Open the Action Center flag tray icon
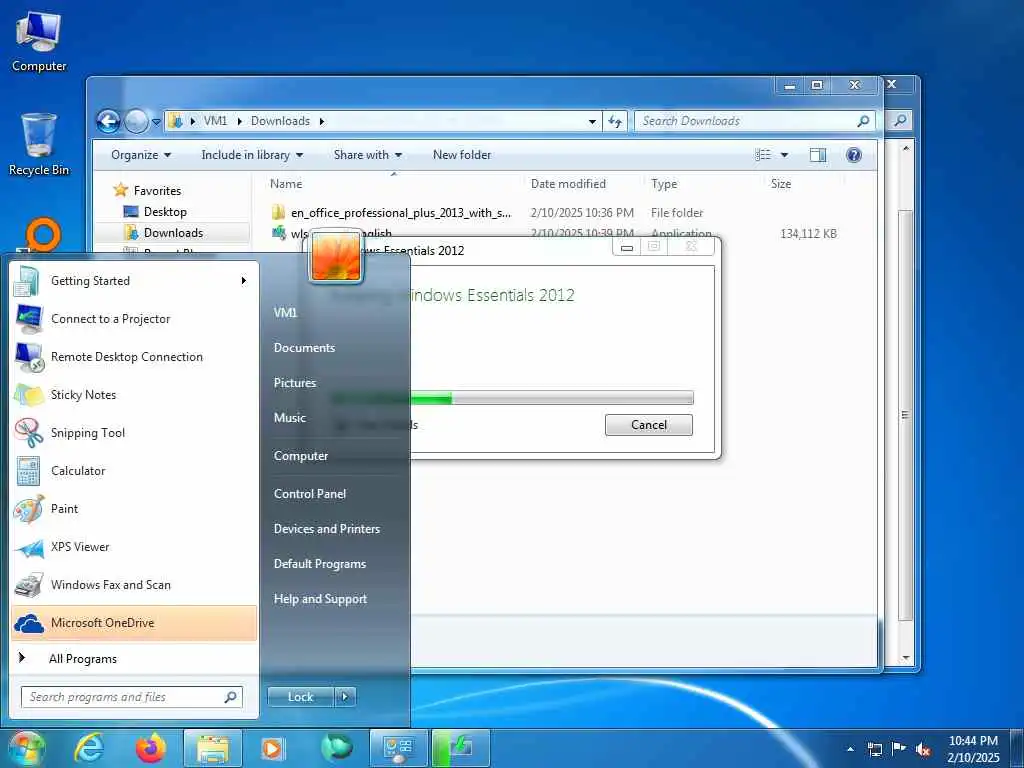The image size is (1024, 768). 899,749
